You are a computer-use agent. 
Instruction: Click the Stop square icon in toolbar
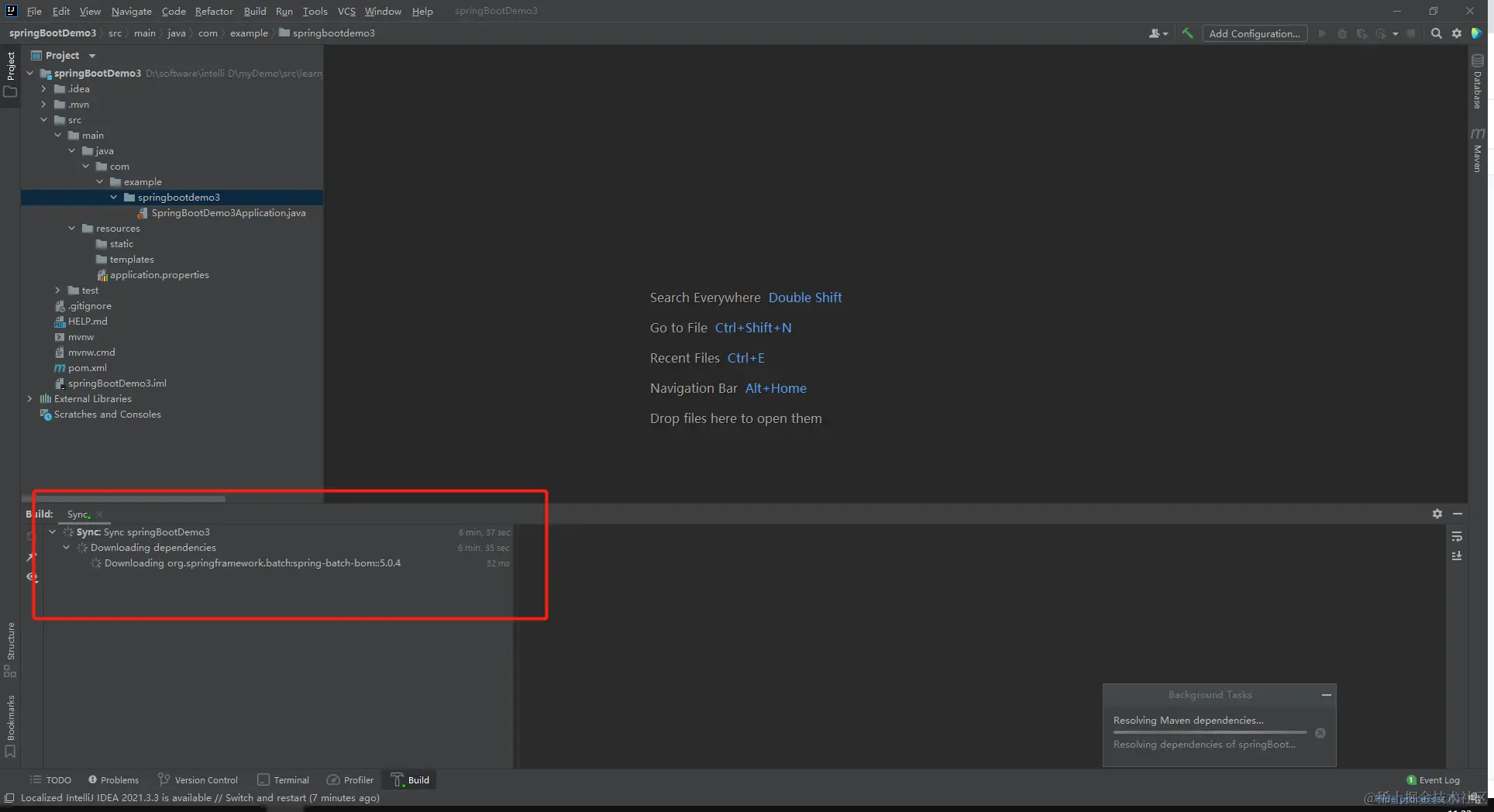(1411, 33)
